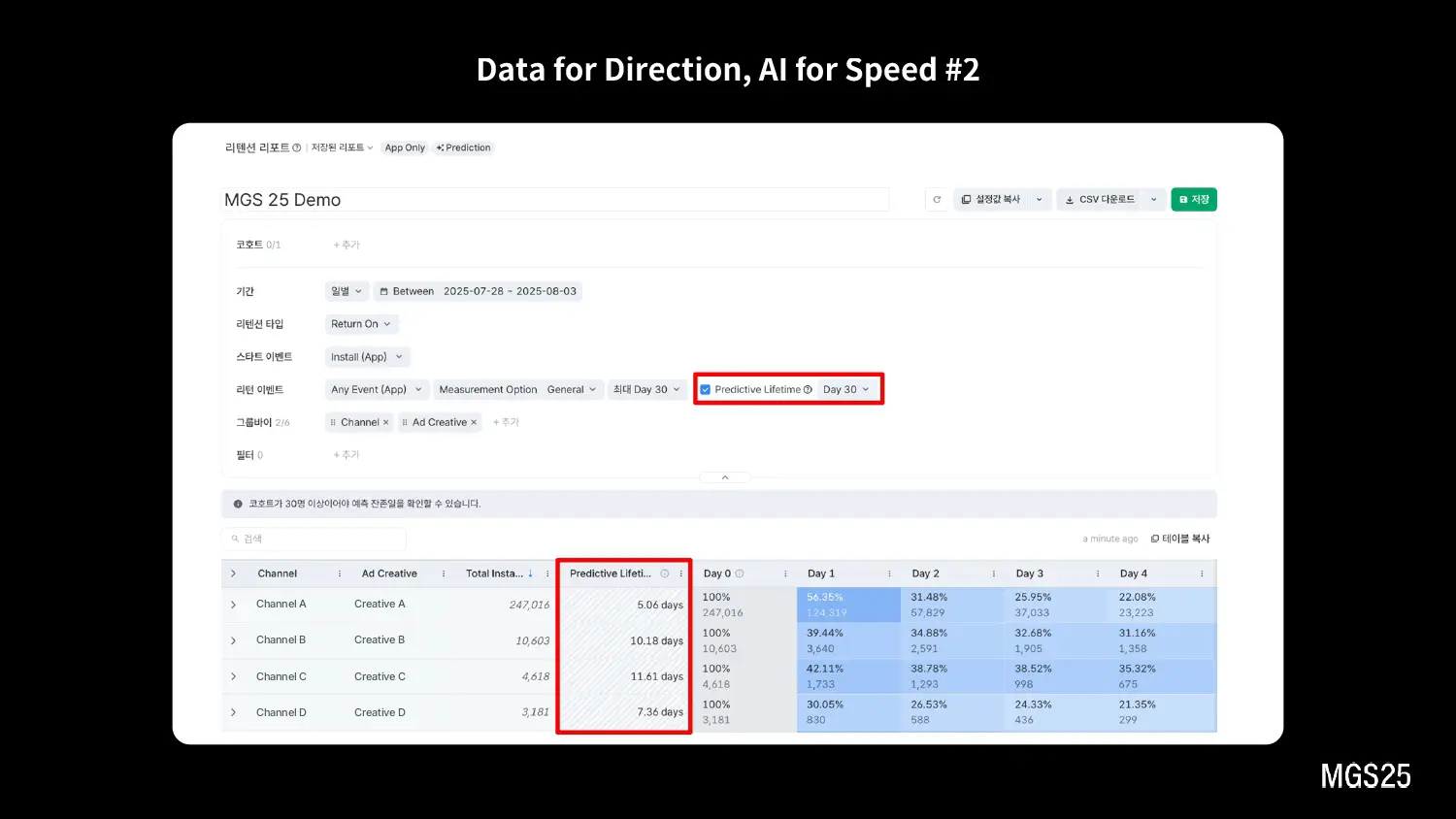Expand the Channel D row
The height and width of the screenshot is (819, 1456).
234,713
